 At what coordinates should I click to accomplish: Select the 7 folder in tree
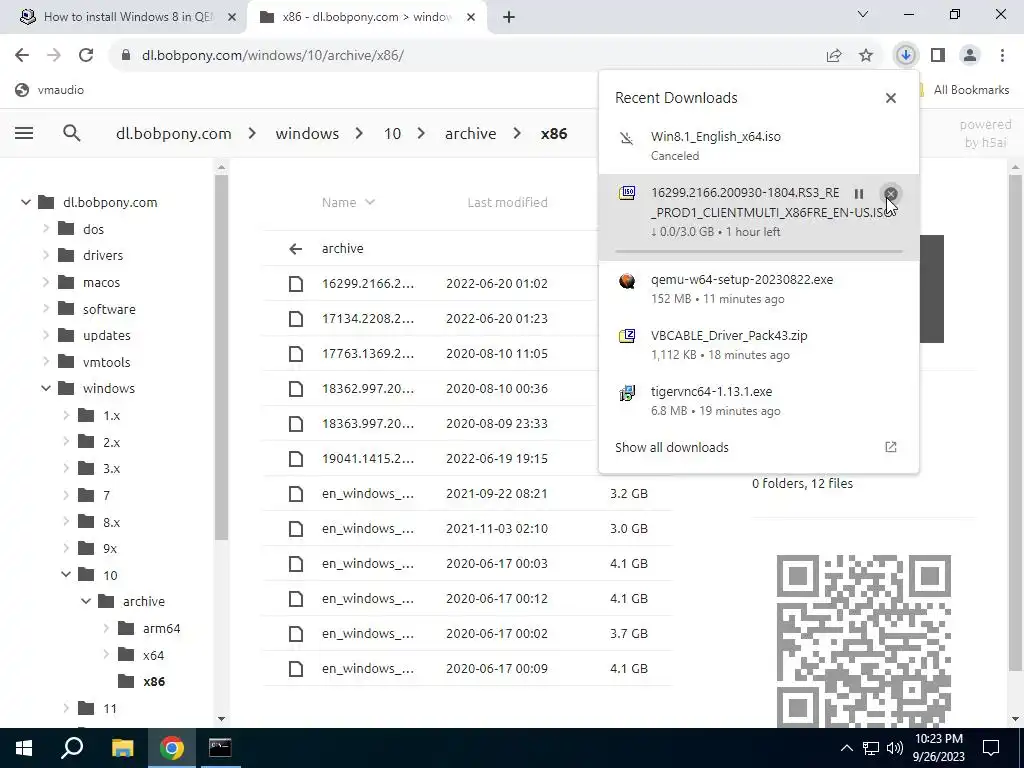tap(94, 495)
